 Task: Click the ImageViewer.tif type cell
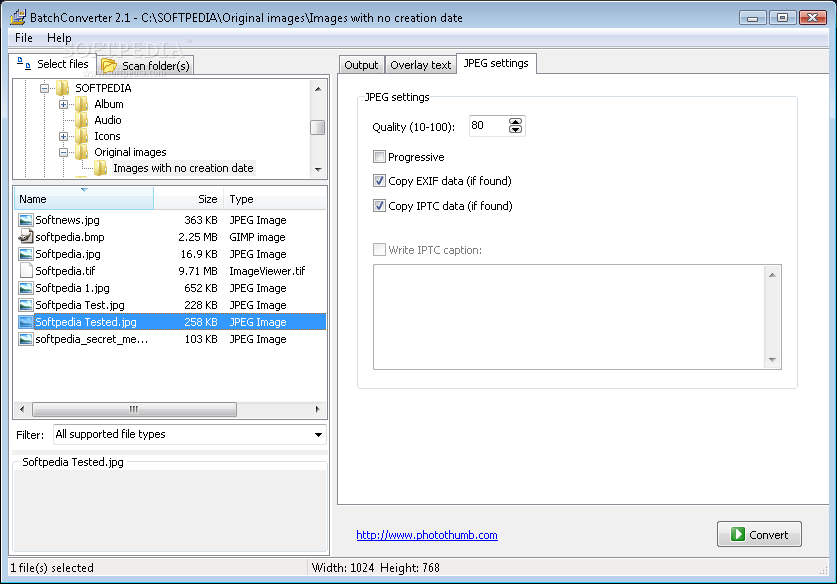[x=267, y=271]
